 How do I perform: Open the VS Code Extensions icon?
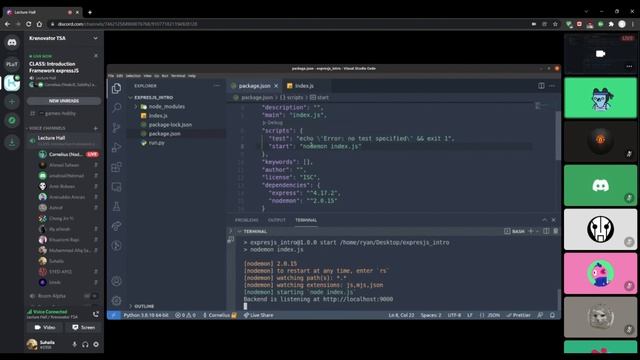tap(116, 167)
